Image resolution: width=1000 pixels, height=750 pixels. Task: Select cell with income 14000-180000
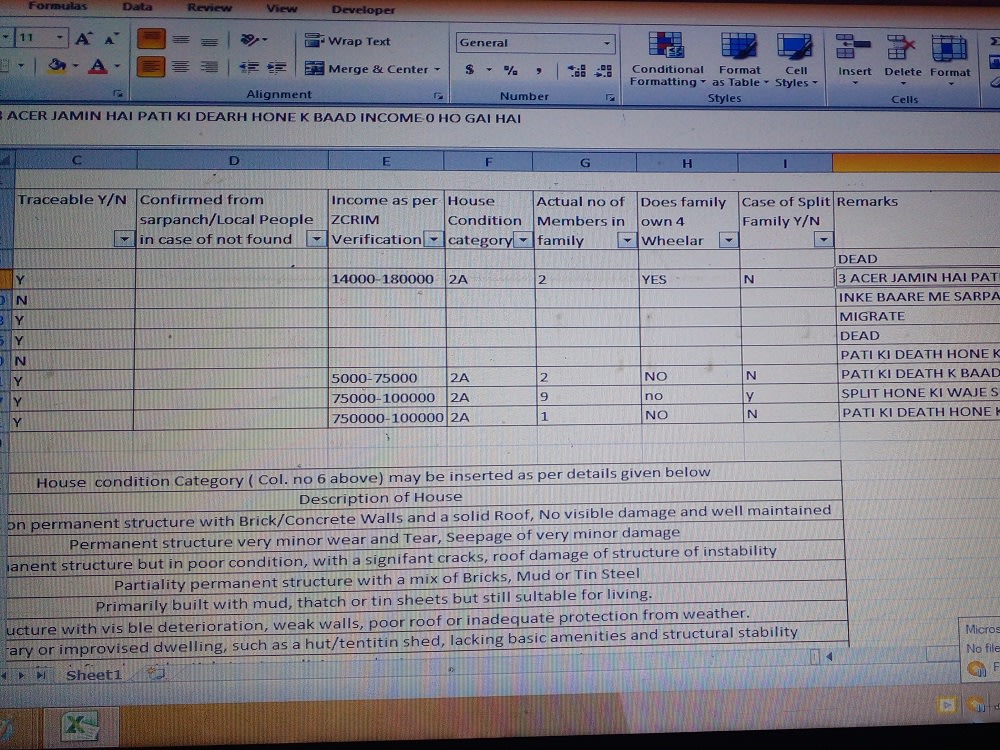[386, 279]
